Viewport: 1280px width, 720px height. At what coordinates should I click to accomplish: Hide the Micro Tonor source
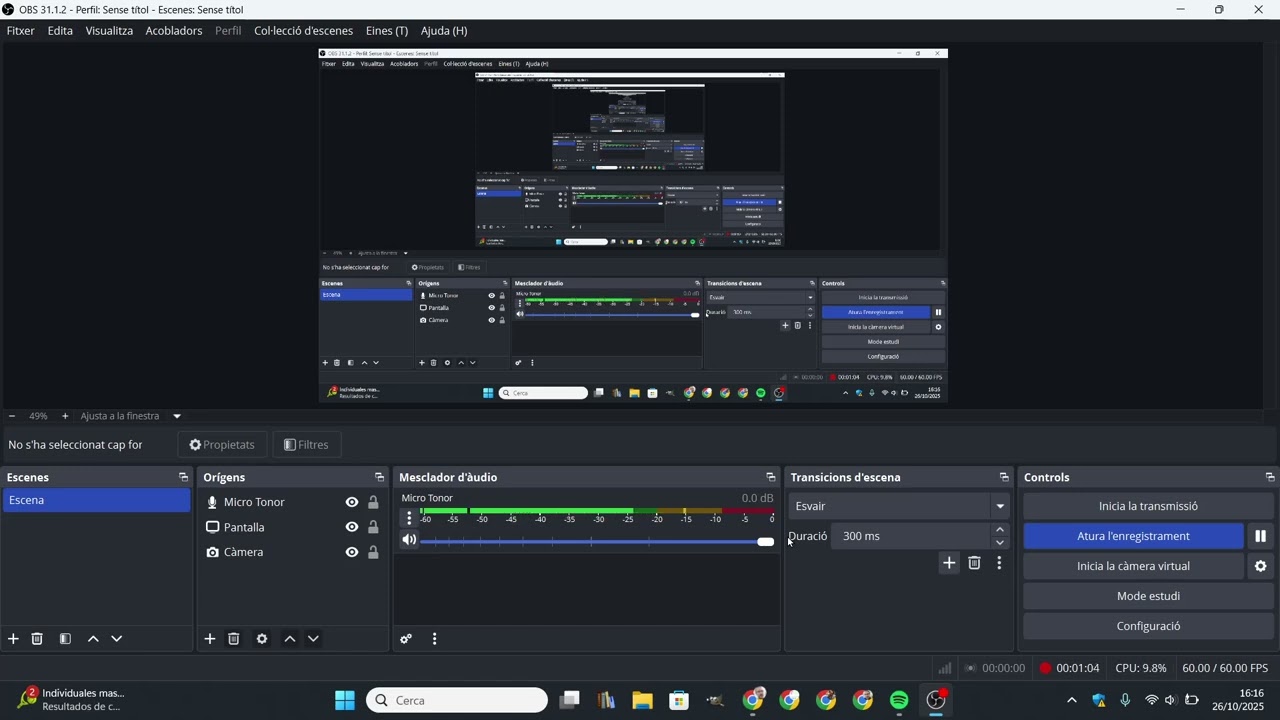(x=352, y=502)
